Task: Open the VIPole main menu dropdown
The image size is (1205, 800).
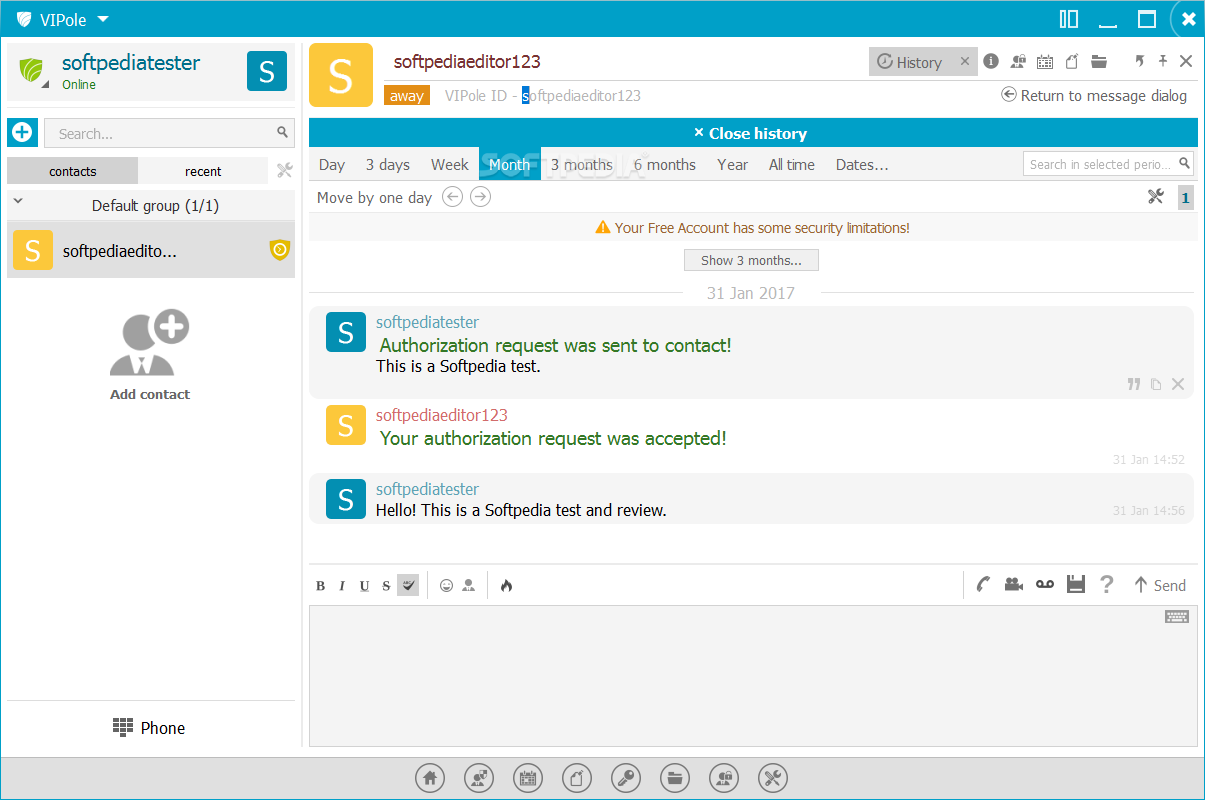Action: [63, 19]
